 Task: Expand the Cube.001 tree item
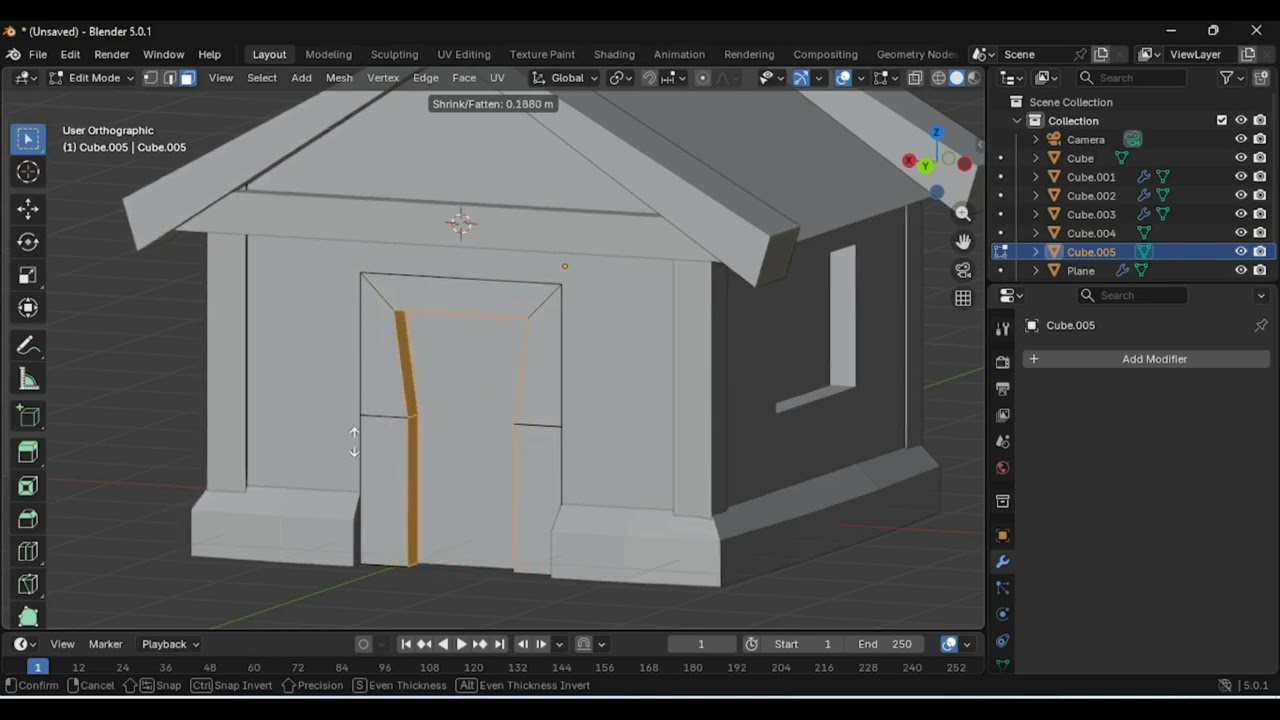coord(1036,177)
